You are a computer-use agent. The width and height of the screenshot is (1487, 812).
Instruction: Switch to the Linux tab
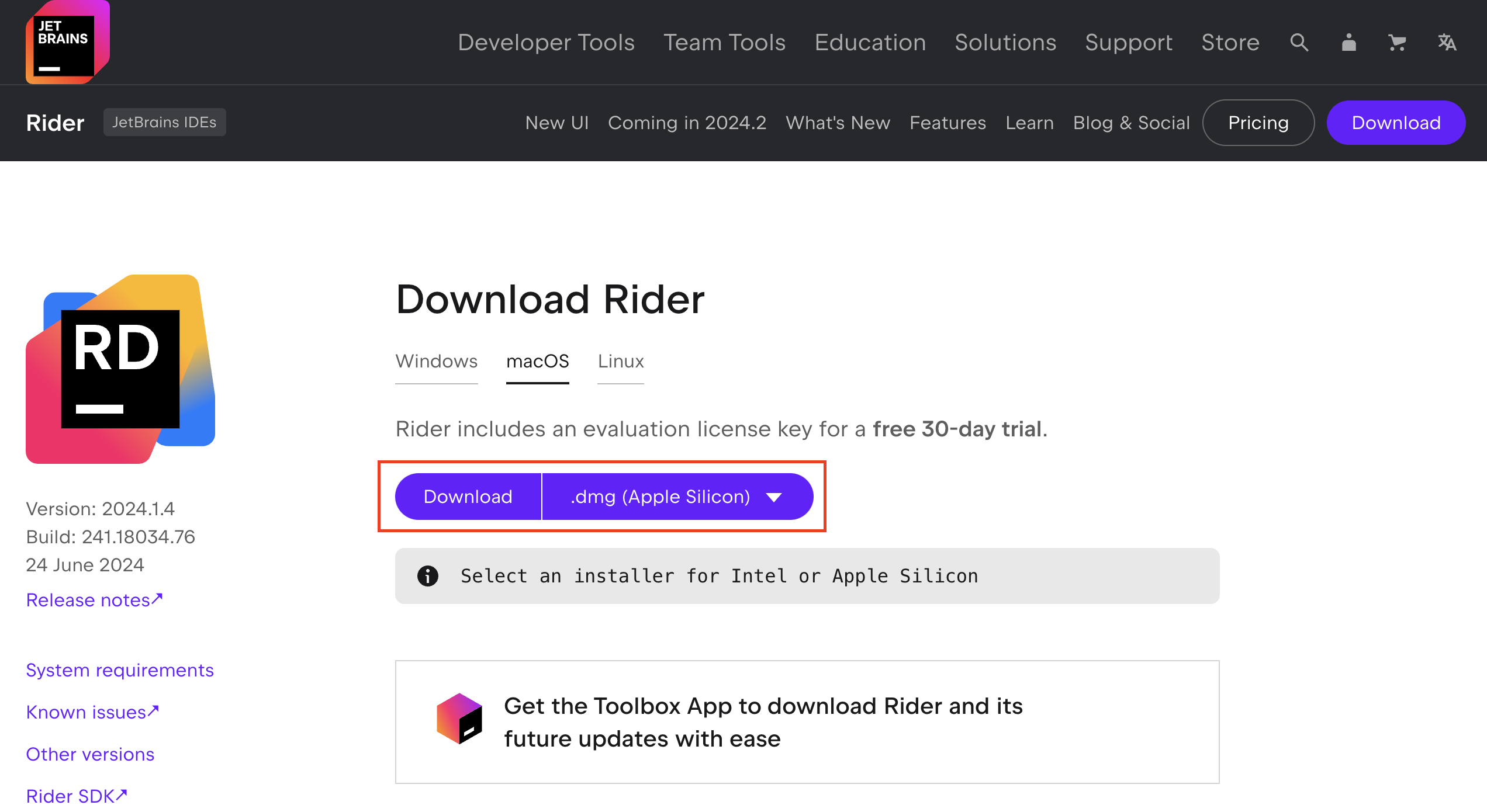(x=621, y=361)
